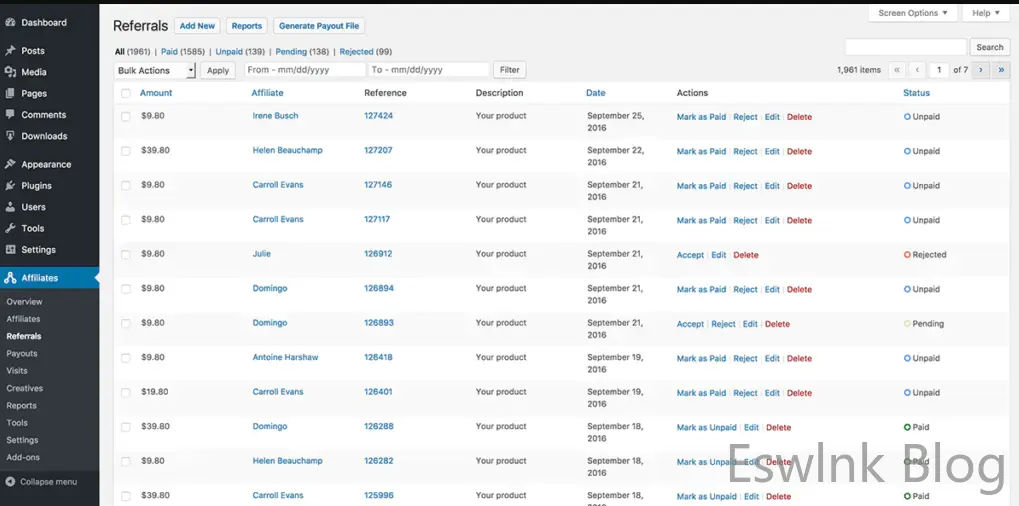Screen dimensions: 1019x506
Task: Go to the next page of referrals
Action: [980, 70]
